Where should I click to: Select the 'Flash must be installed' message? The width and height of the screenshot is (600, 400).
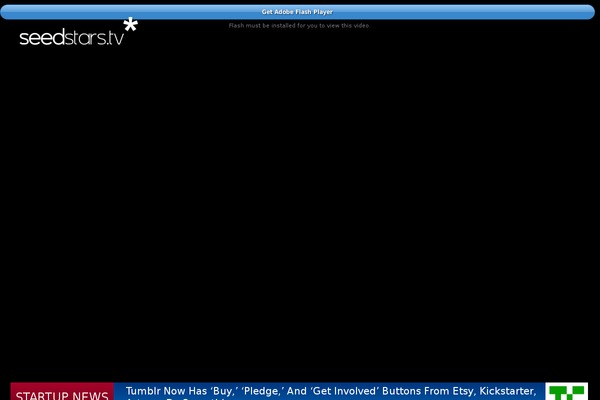coord(299,26)
